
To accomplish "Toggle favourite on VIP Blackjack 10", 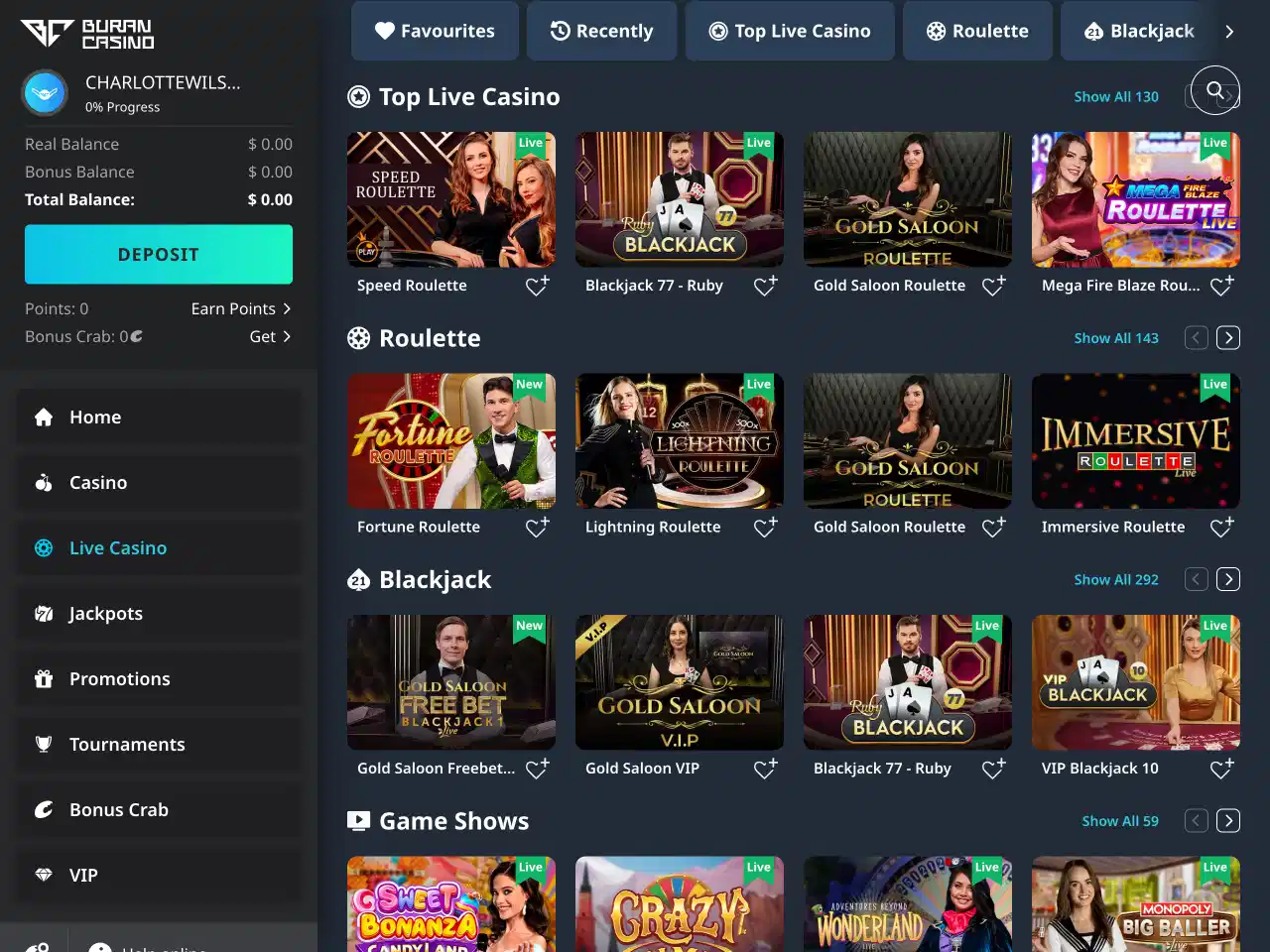I will pos(1221,769).
